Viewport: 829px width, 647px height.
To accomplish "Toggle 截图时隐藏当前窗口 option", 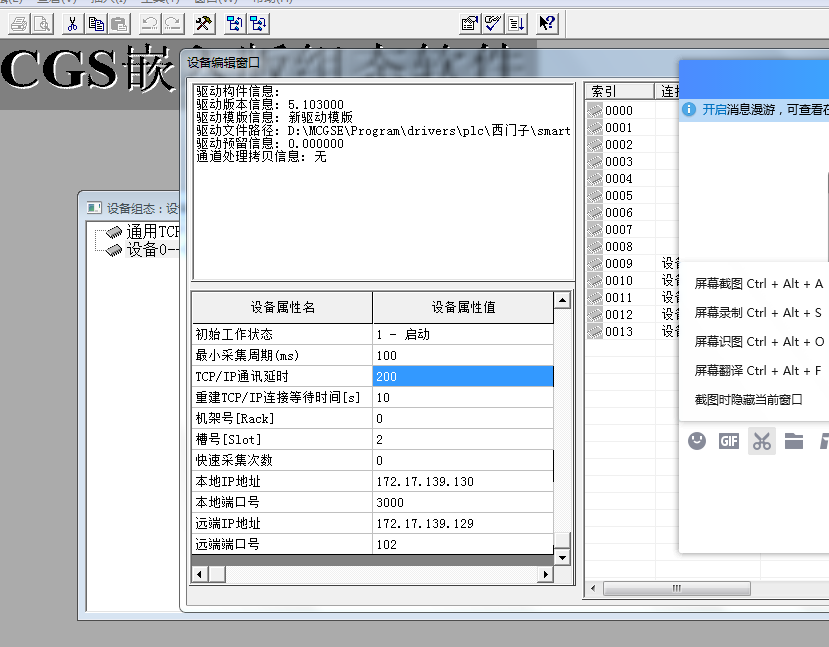I will coord(749,399).
